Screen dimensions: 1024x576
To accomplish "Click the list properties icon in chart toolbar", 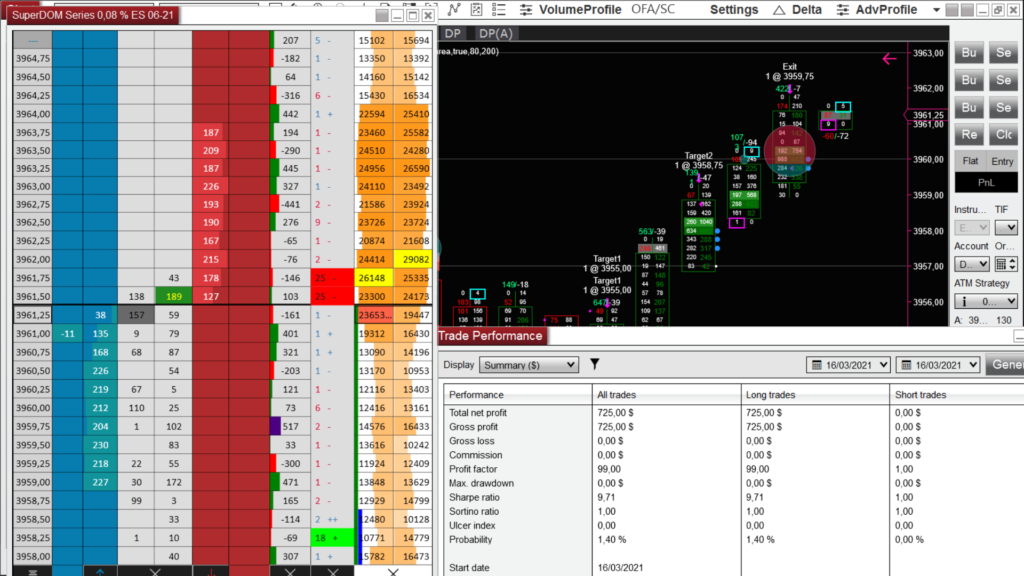I will pos(499,9).
